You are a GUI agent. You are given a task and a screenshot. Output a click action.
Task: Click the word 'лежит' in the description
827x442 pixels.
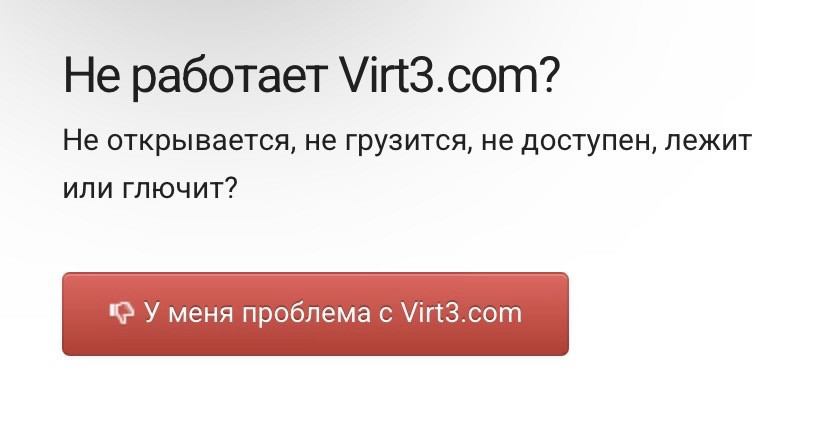click(x=708, y=141)
